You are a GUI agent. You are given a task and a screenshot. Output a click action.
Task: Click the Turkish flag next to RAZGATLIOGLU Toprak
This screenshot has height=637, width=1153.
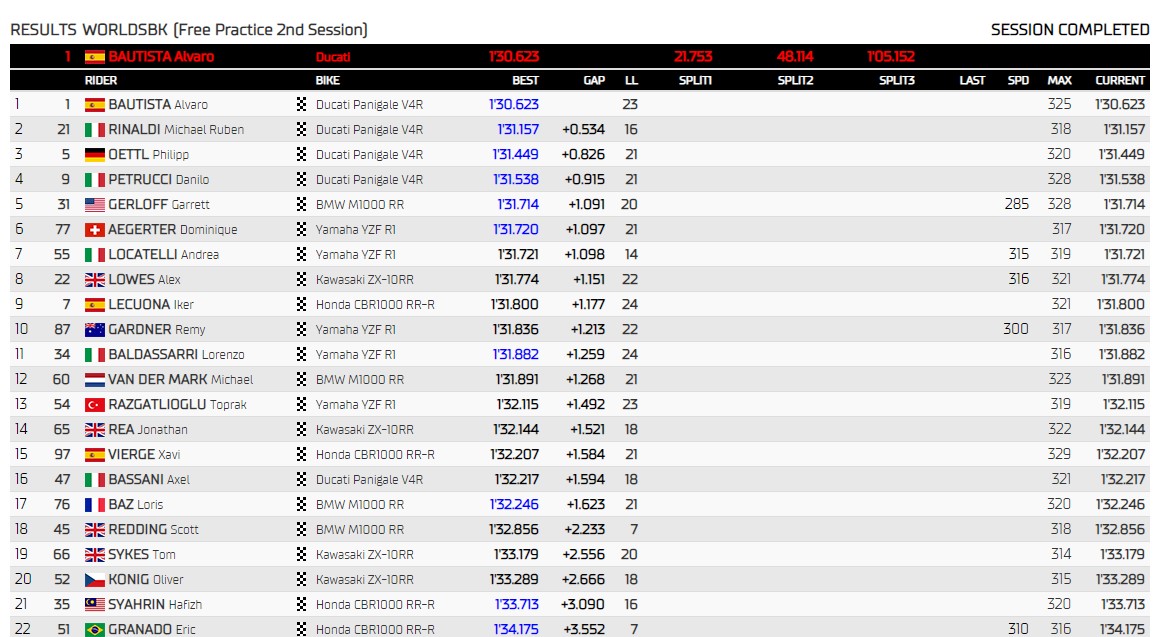coord(95,404)
